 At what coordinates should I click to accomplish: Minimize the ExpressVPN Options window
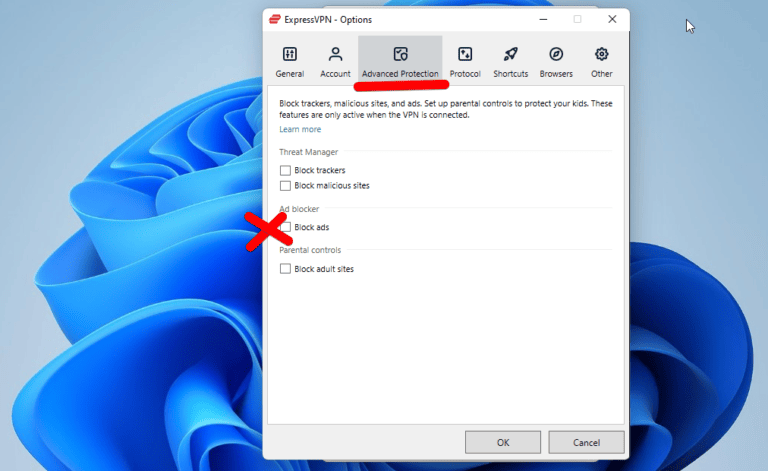pos(543,19)
